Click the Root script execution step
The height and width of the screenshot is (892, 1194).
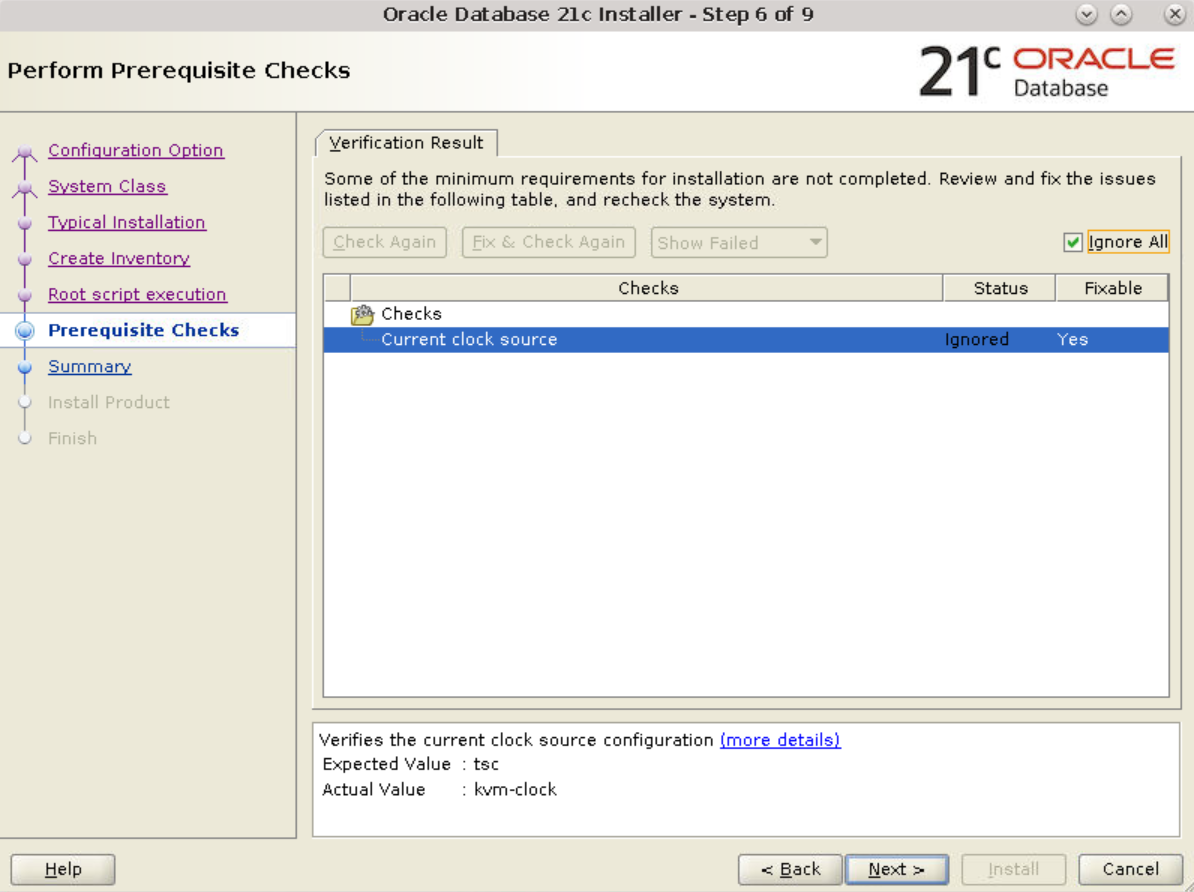(x=137, y=295)
